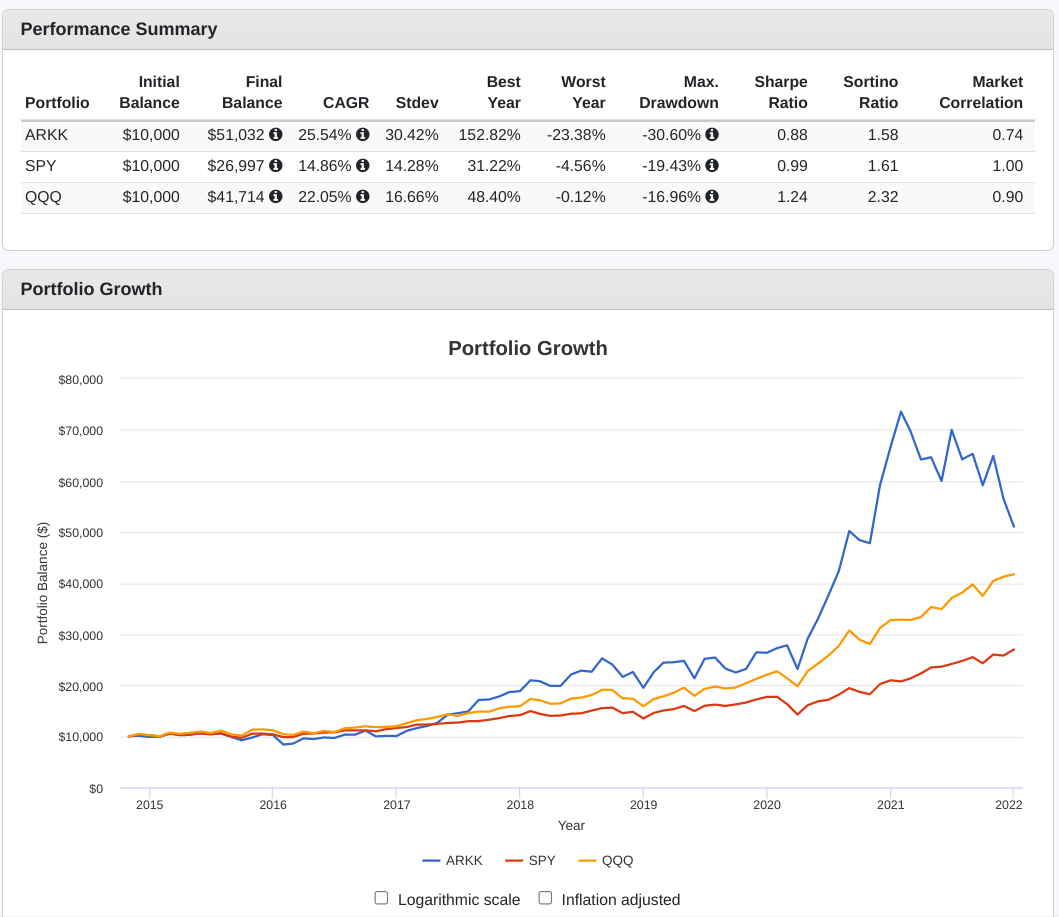Screen dimensions: 1059x917
Task: Click QQQ Sortino ratio value 2.32
Action: (883, 197)
